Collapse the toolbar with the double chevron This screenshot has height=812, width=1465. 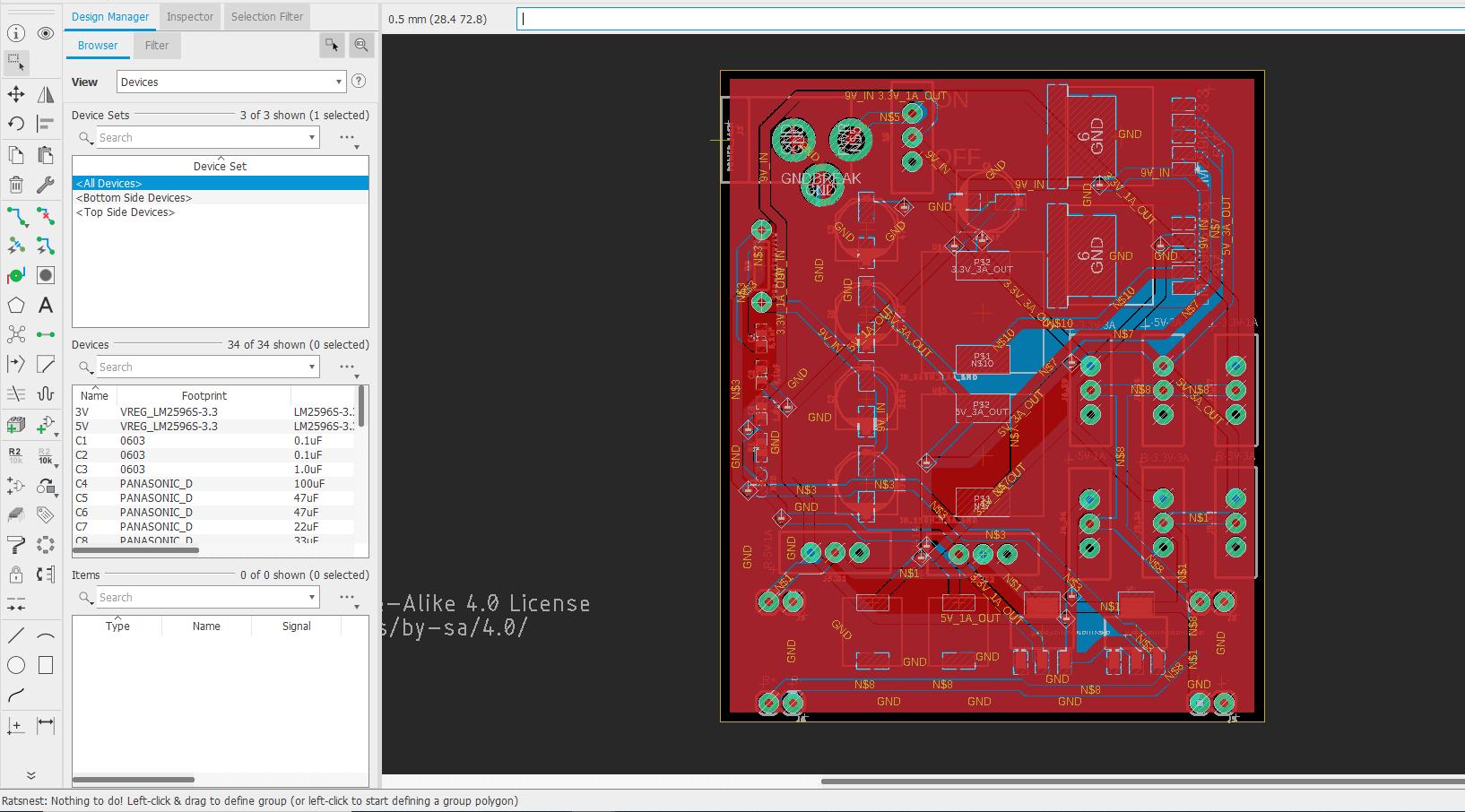(x=31, y=774)
